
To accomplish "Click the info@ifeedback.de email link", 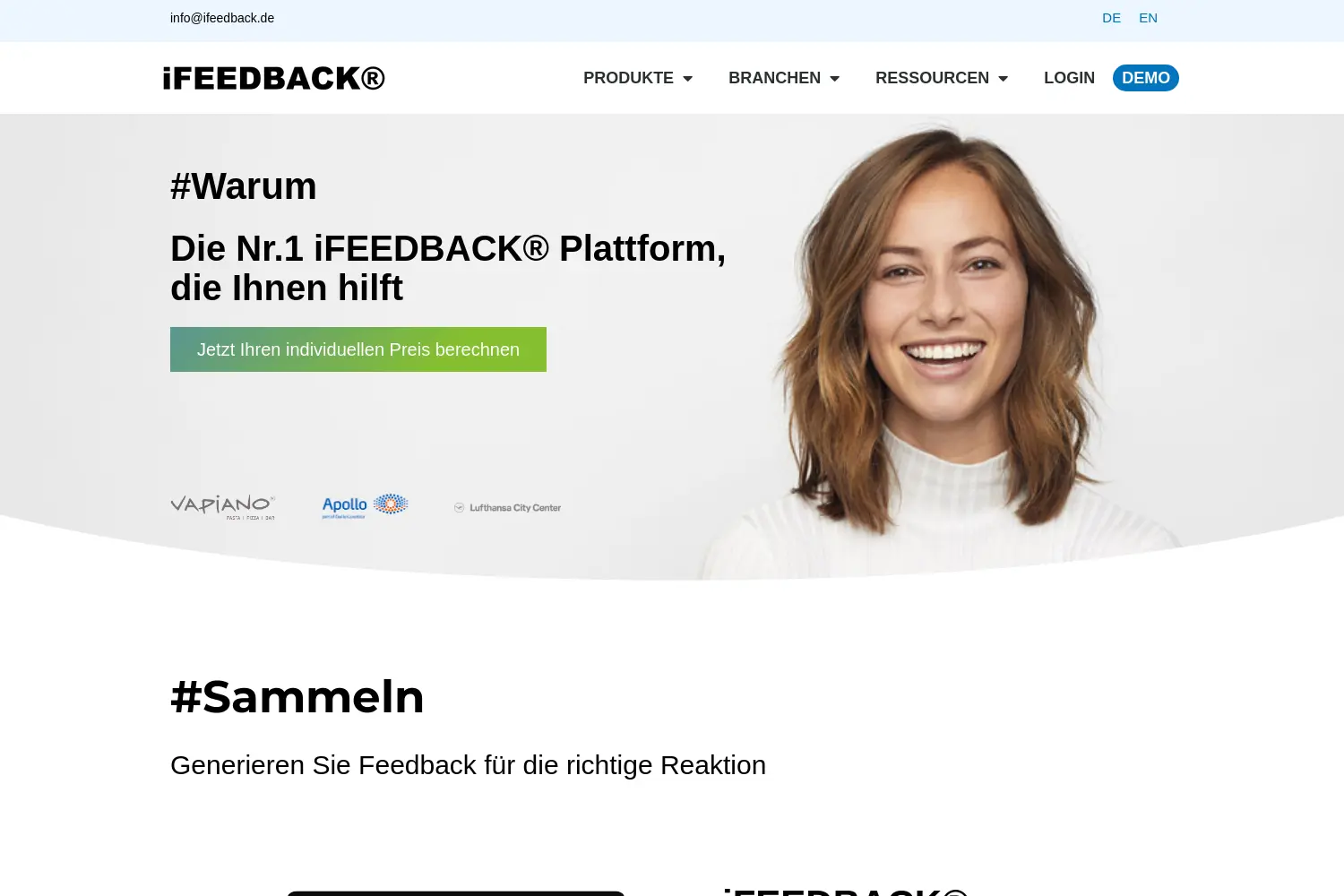I will click(222, 18).
